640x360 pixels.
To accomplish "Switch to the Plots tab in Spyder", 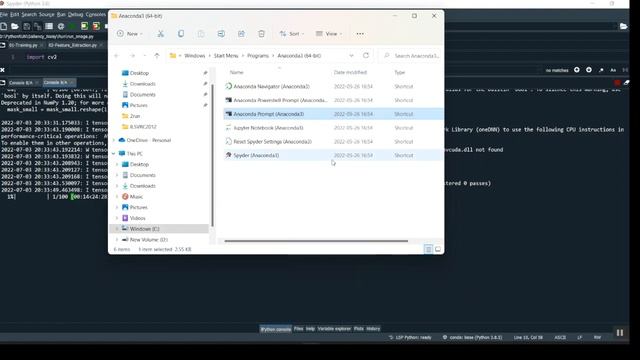I will point(359,329).
